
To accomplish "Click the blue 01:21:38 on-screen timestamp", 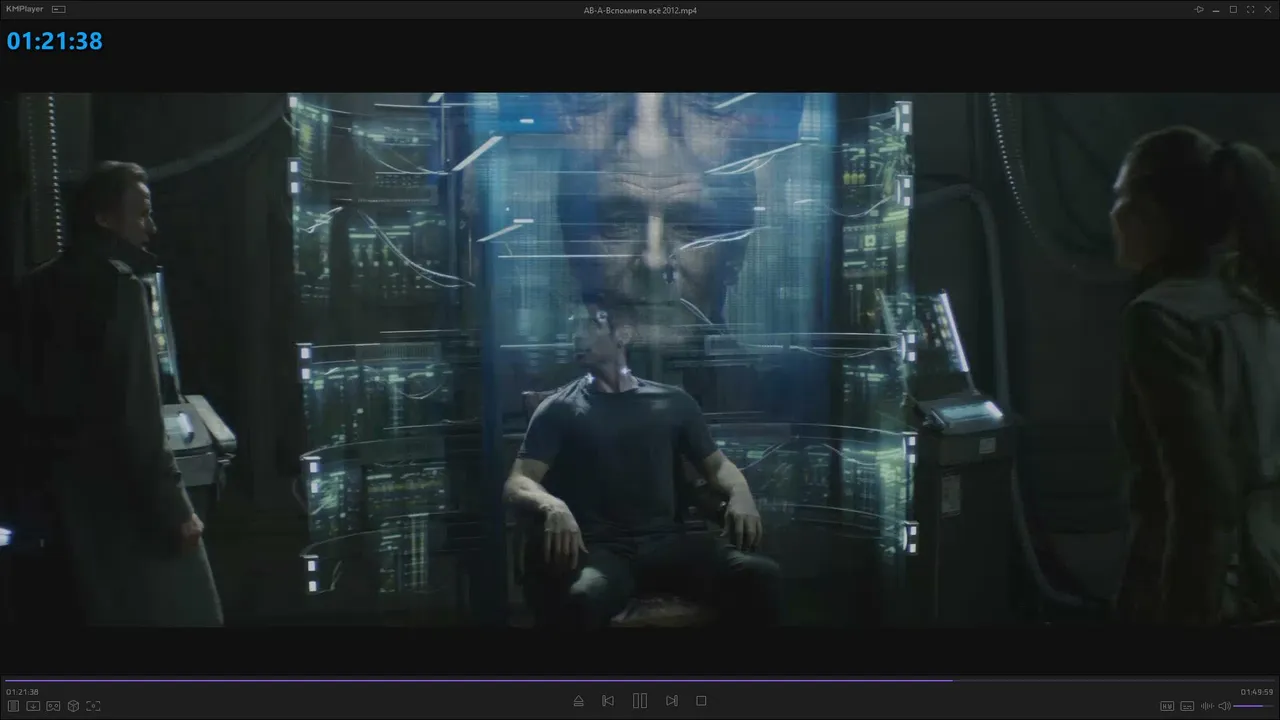I will click(55, 41).
